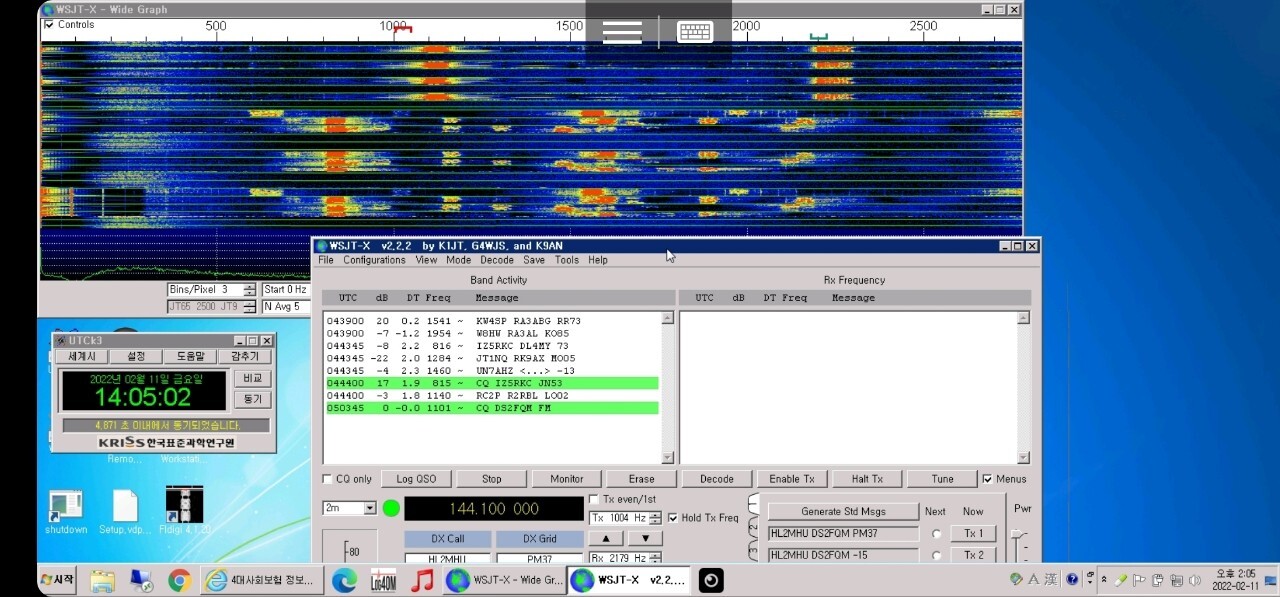
Task: Click the down arrow Rx frequency button
Action: (645, 538)
